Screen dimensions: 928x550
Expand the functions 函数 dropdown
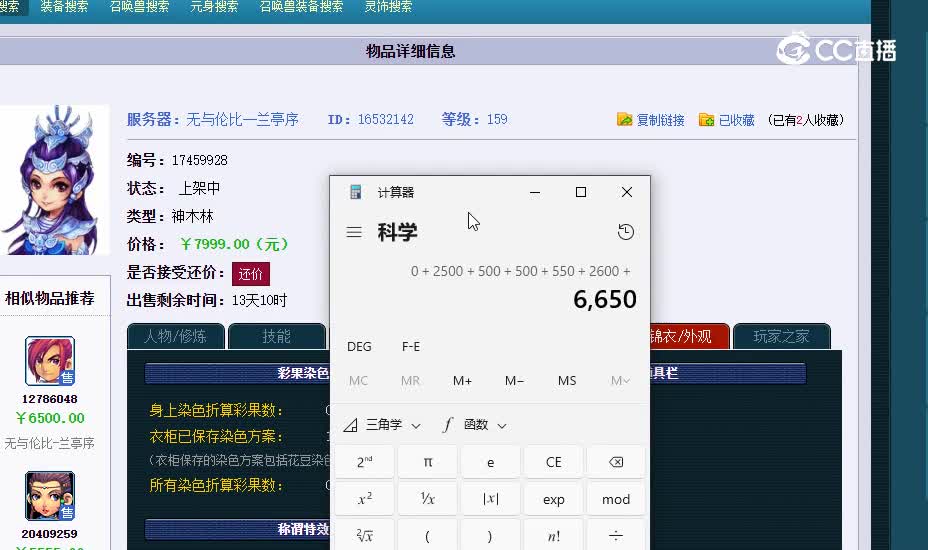coord(475,424)
